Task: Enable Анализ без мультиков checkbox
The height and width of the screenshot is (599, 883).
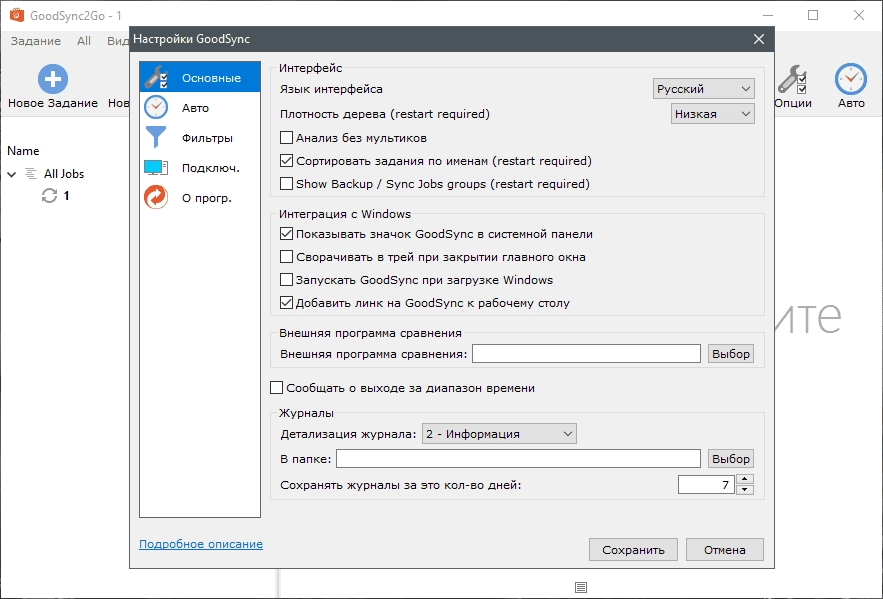Action: 287,137
